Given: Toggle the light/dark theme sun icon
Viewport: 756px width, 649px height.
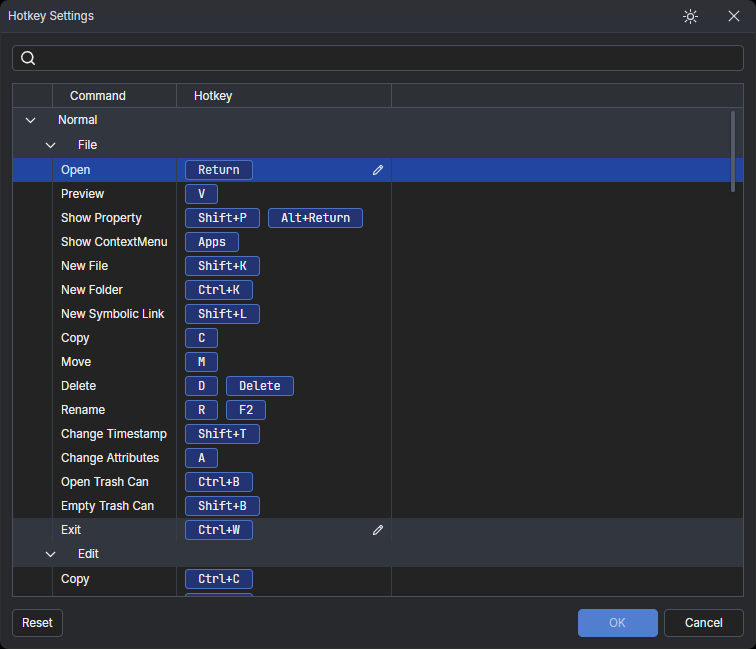Looking at the screenshot, I should (x=690, y=17).
